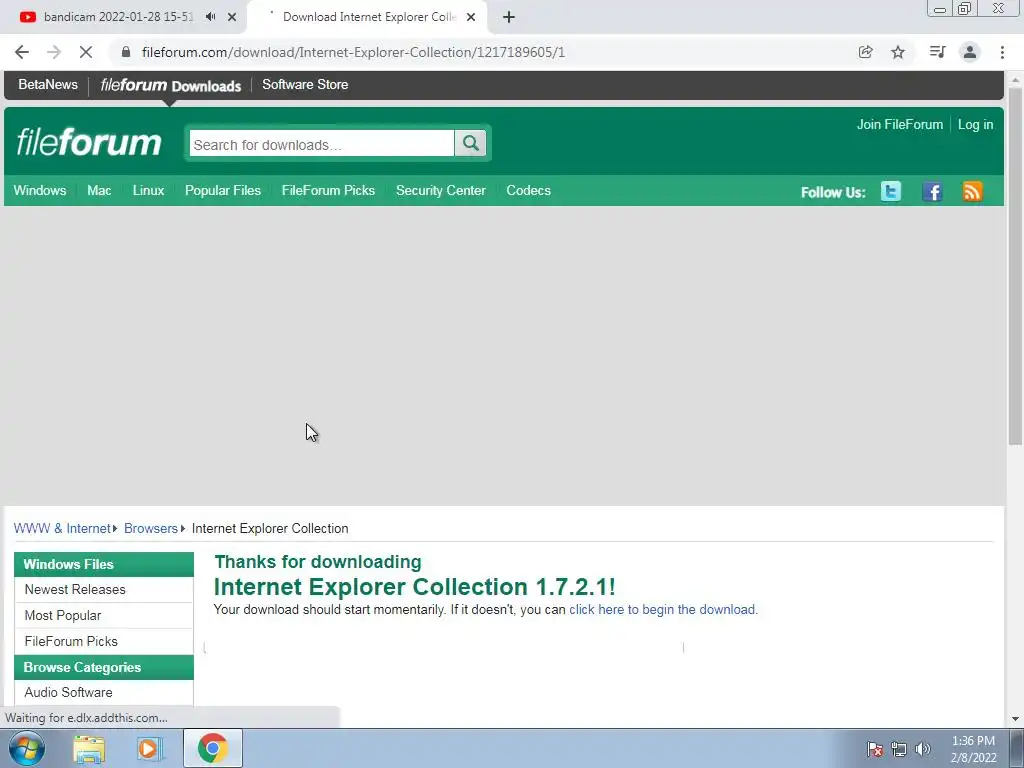
Task: Open a new browser tab with plus icon
Action: (509, 17)
